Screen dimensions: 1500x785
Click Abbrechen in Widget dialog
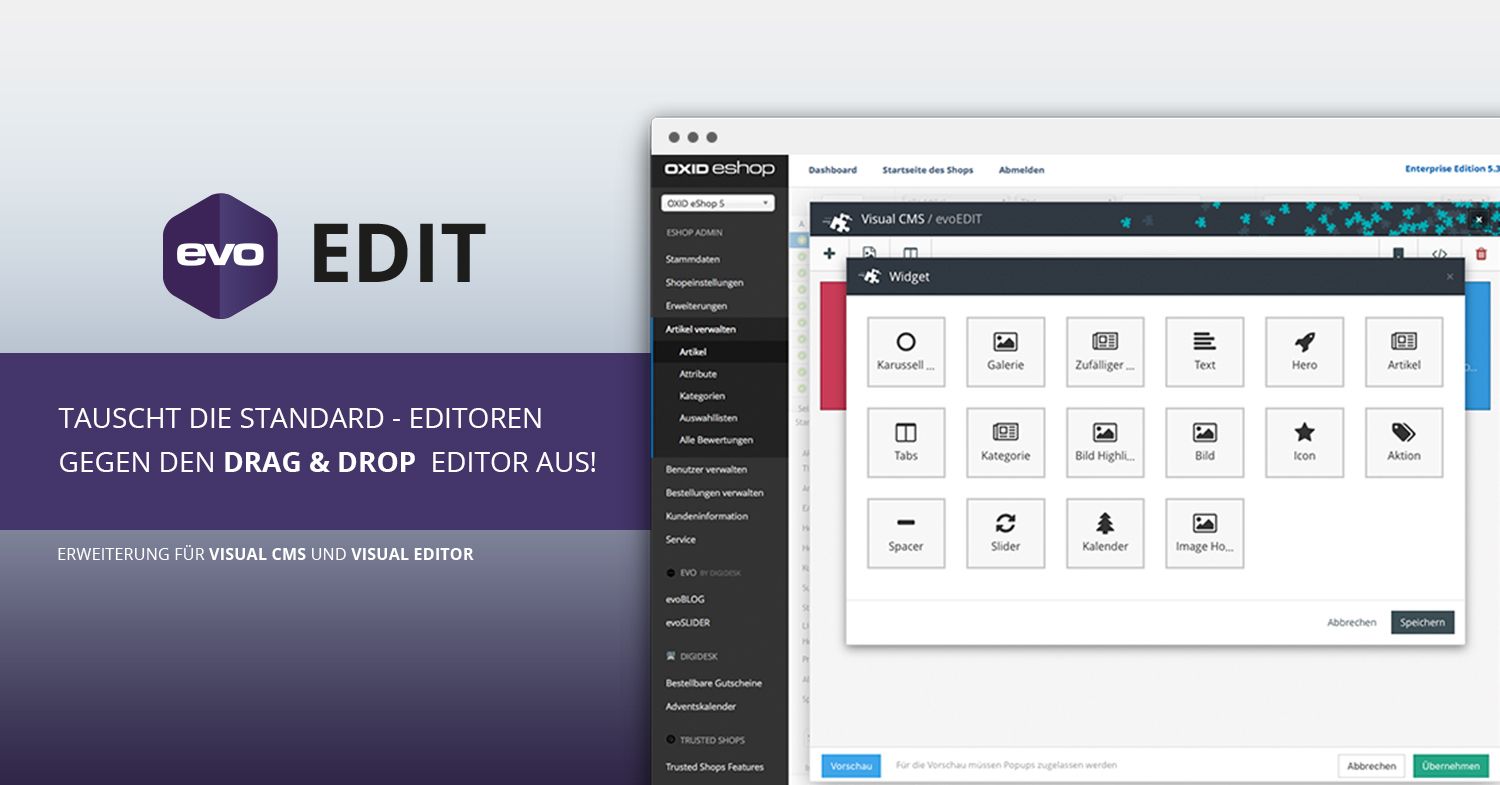coord(1351,622)
